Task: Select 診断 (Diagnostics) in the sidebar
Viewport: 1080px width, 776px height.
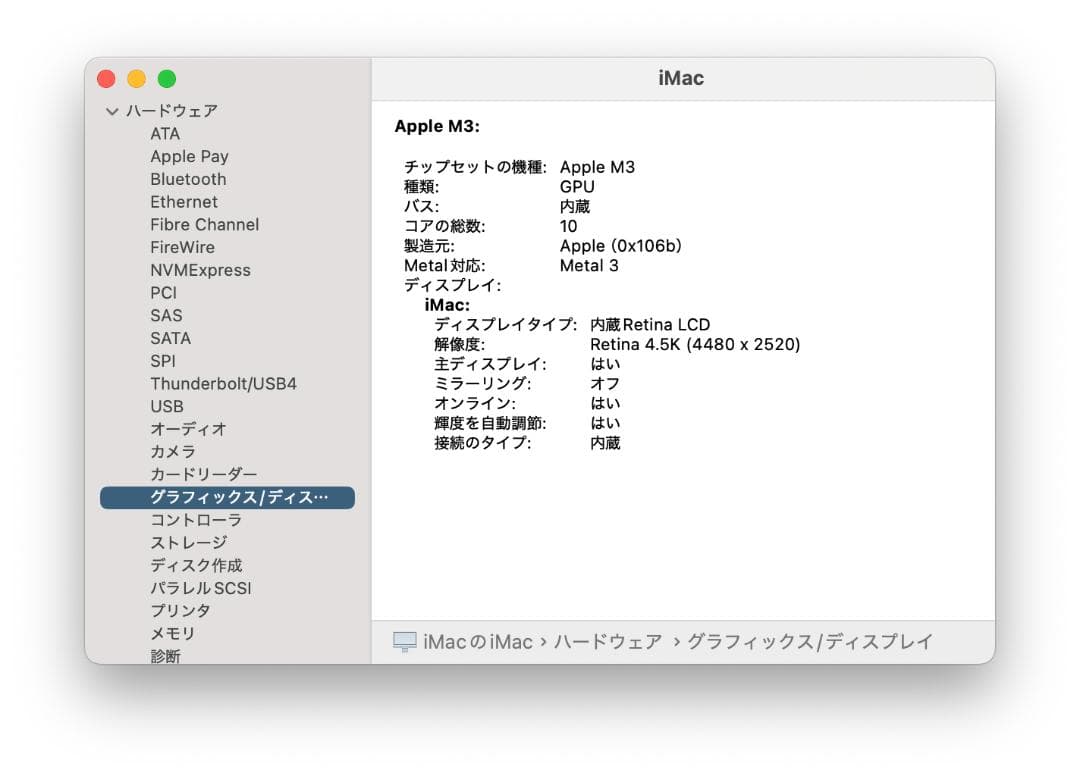Action: [x=166, y=656]
